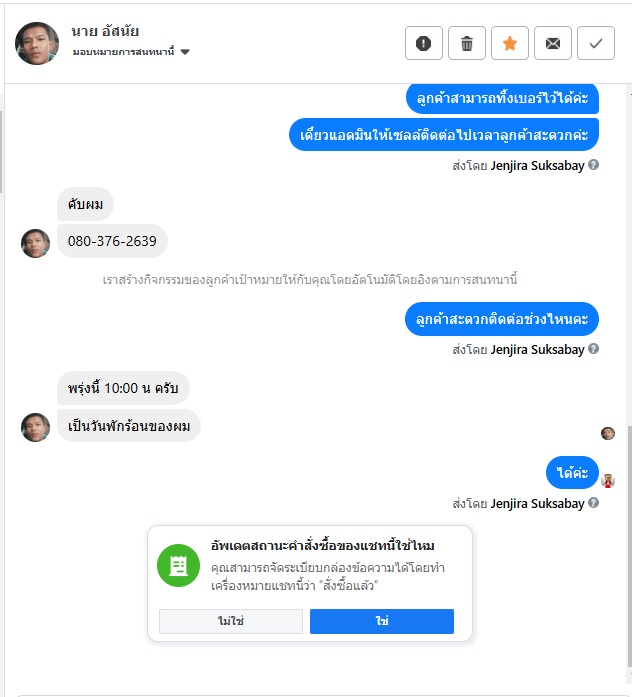The image size is (632, 697).
Task: Click the phone number message 080-376-2639
Action: (x=112, y=241)
